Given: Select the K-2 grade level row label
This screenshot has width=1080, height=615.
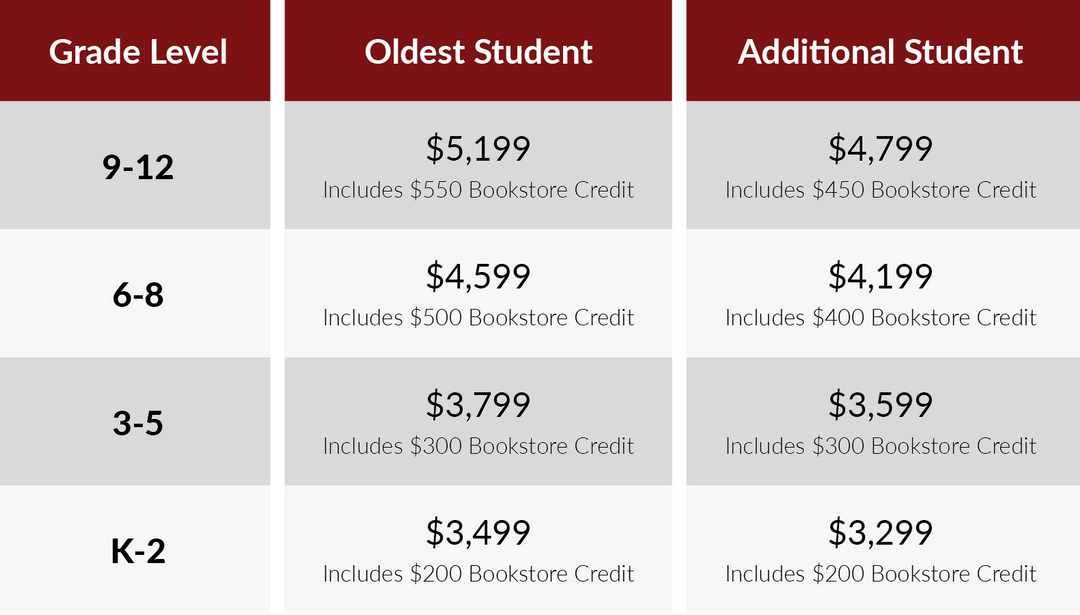Looking at the screenshot, I should click(x=138, y=551).
